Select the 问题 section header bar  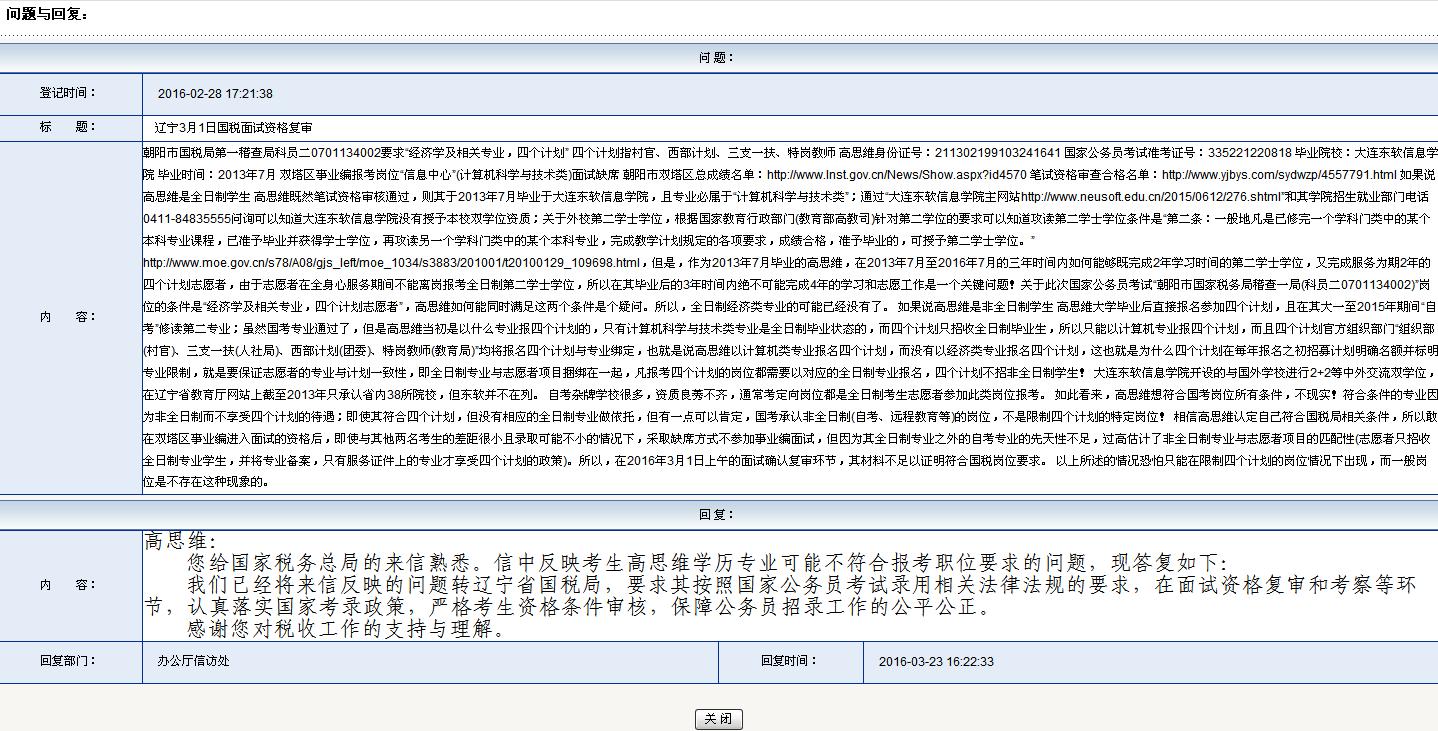click(719, 58)
